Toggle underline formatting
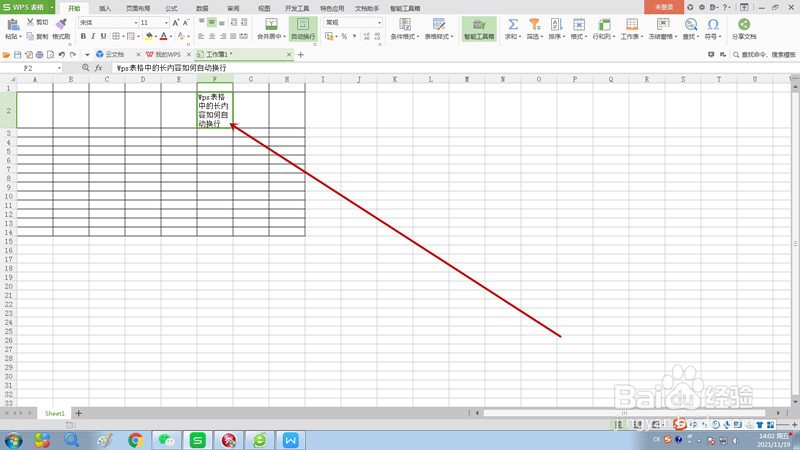The width and height of the screenshot is (800, 450). (x=103, y=36)
